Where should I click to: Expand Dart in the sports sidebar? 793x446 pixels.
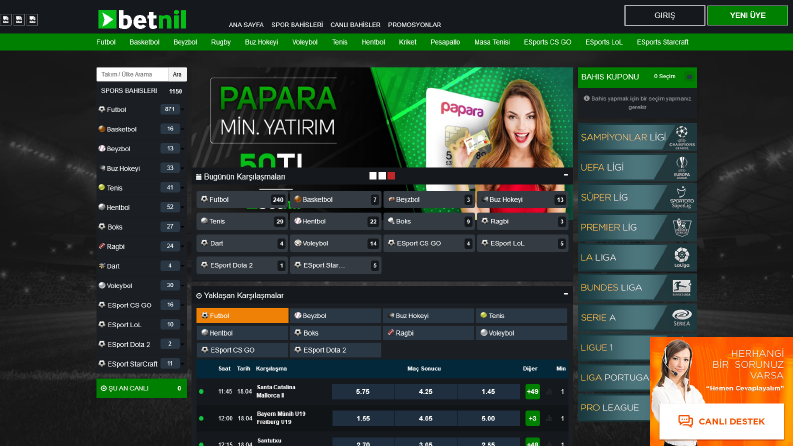tap(142, 266)
